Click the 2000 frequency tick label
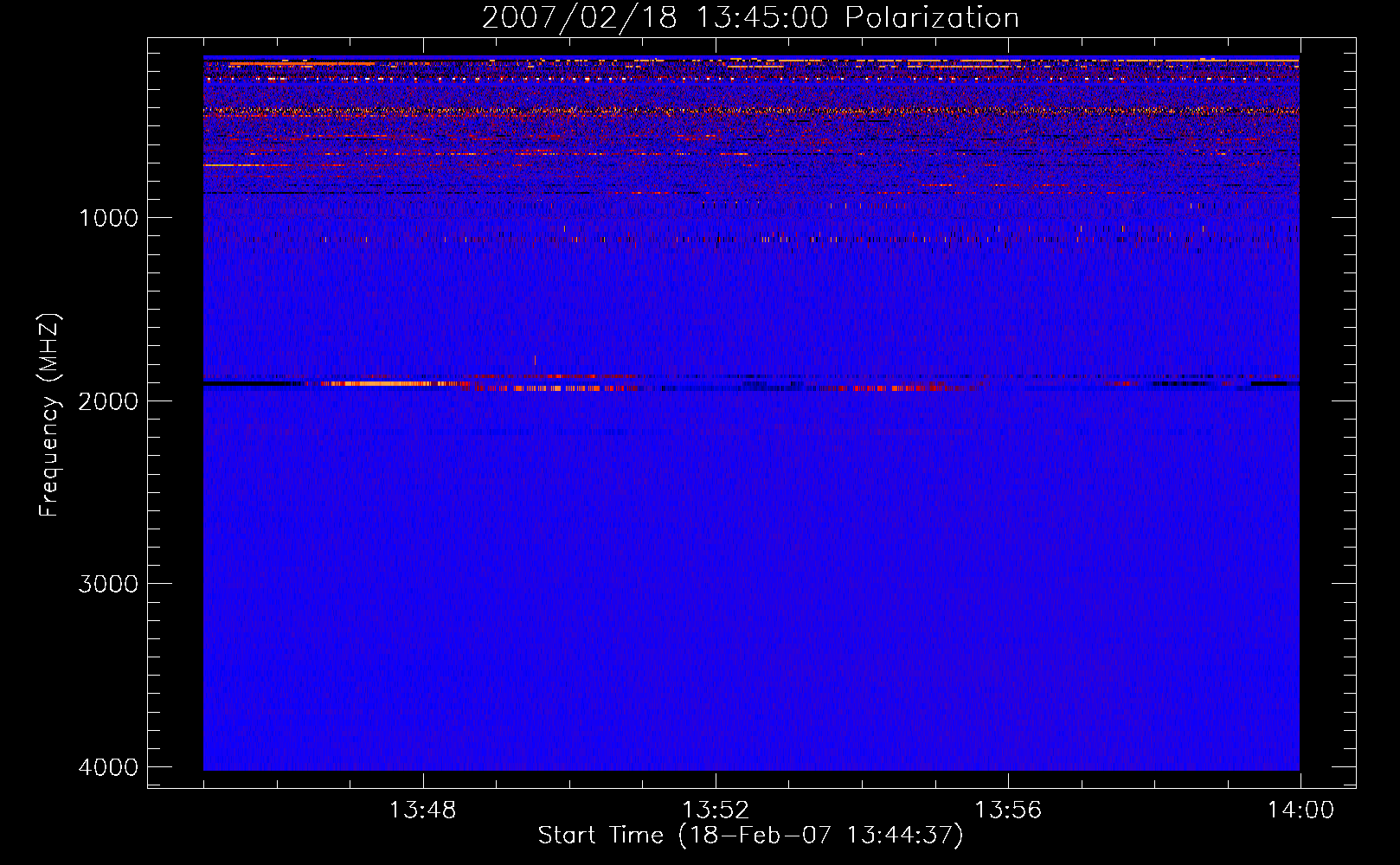 click(108, 401)
